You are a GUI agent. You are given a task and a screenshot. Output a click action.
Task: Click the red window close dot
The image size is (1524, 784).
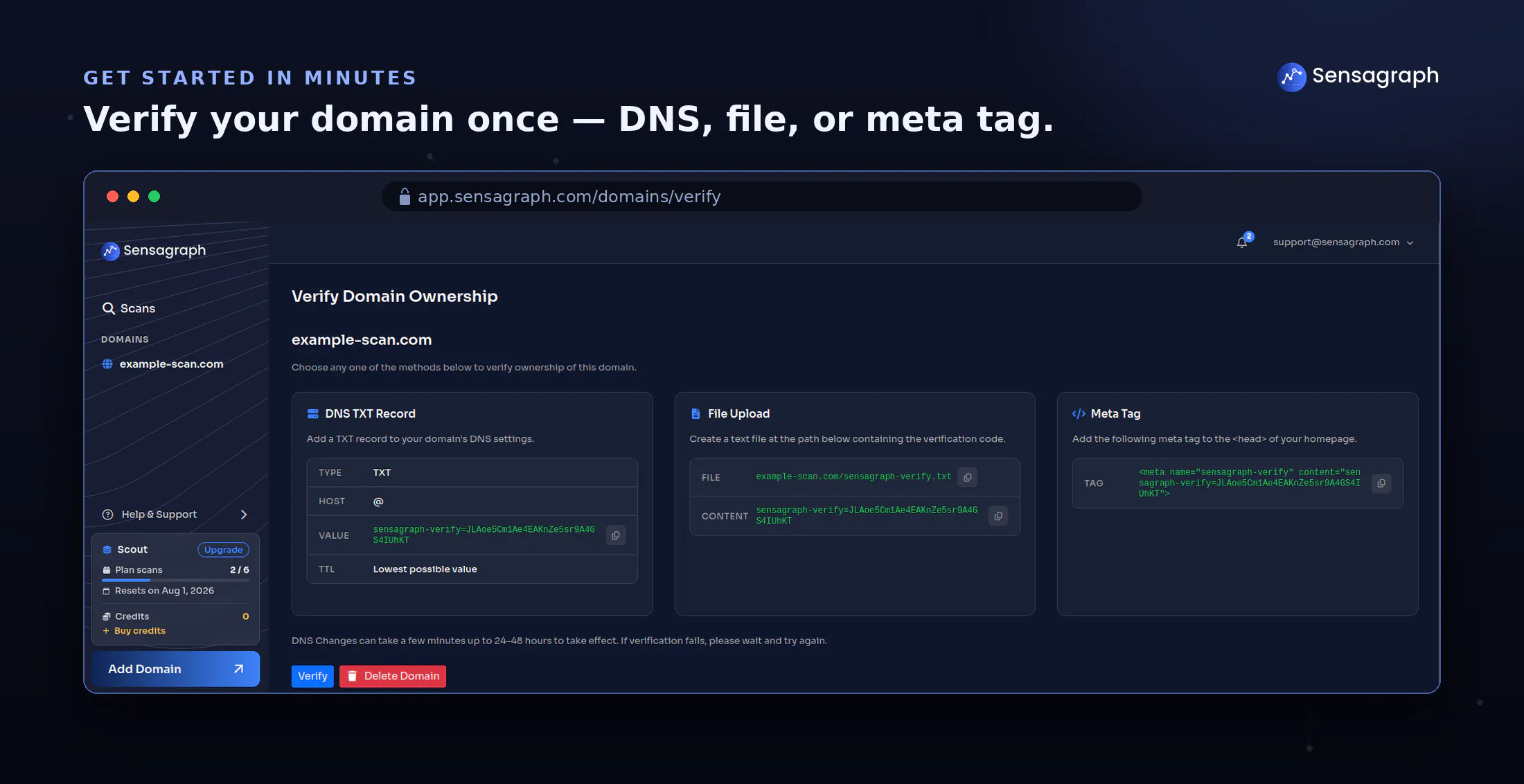coord(112,197)
